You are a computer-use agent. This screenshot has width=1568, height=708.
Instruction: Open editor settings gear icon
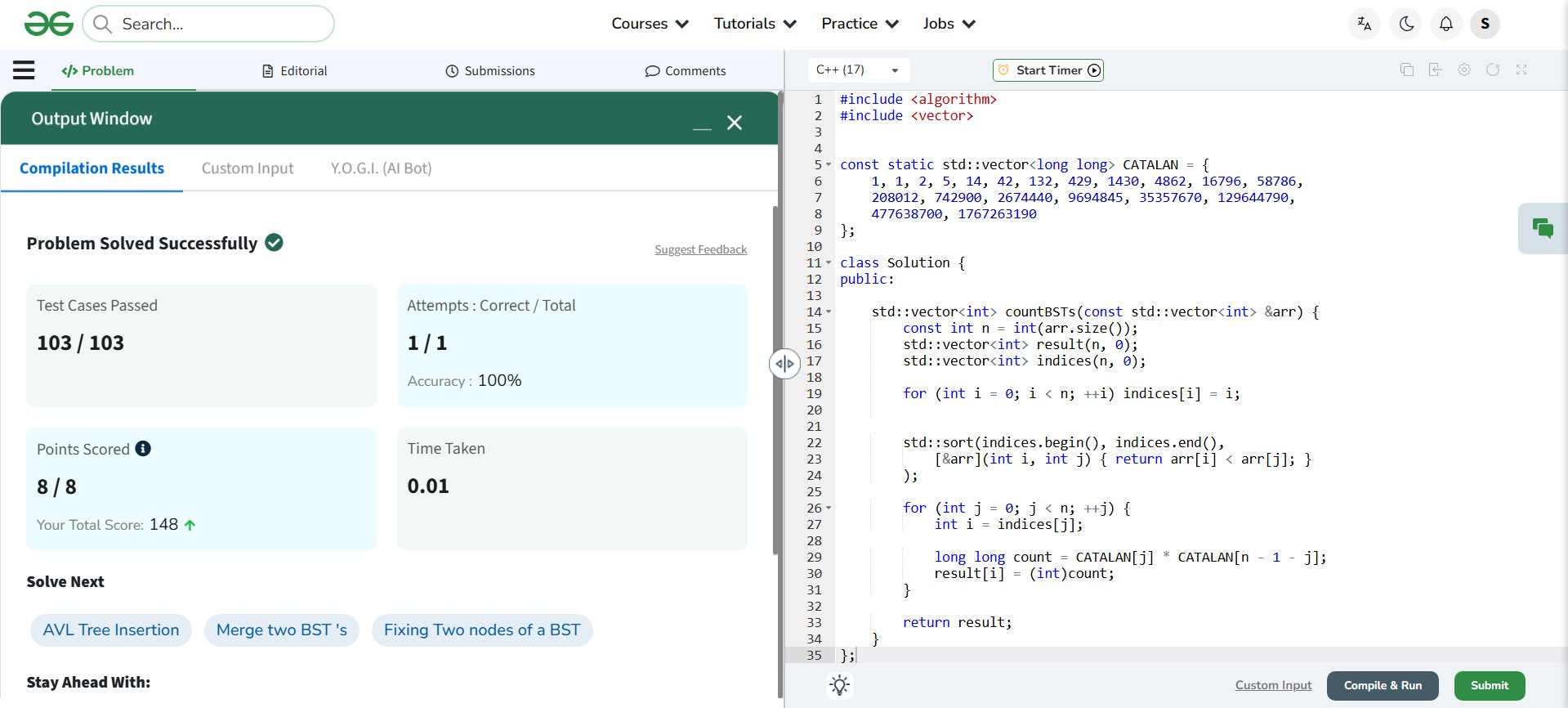[1464, 70]
